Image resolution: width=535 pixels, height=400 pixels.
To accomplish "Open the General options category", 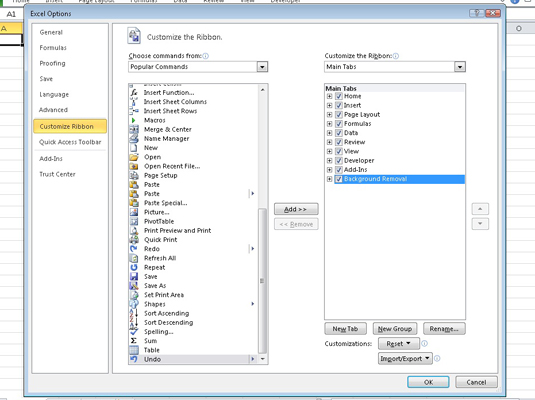I will pyautogui.click(x=51, y=32).
